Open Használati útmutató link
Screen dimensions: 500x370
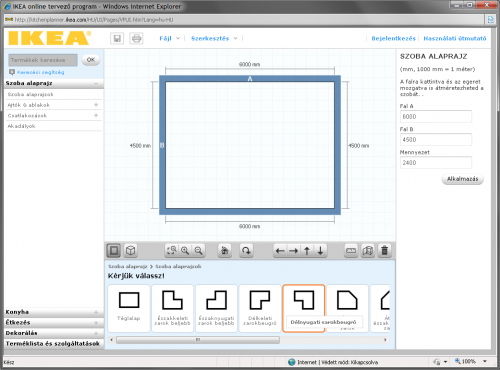tap(455, 38)
